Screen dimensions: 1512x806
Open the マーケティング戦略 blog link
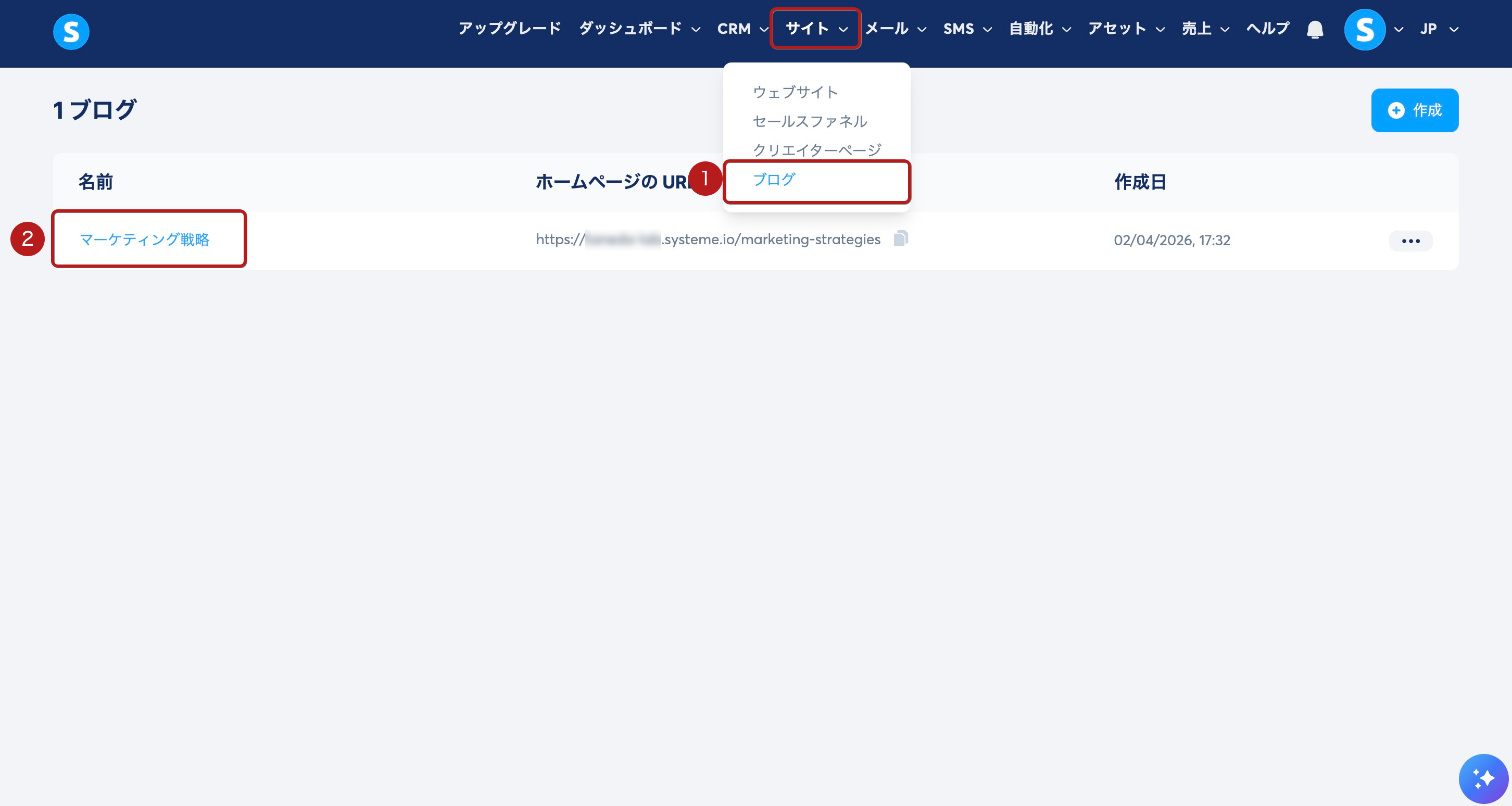[x=144, y=240]
